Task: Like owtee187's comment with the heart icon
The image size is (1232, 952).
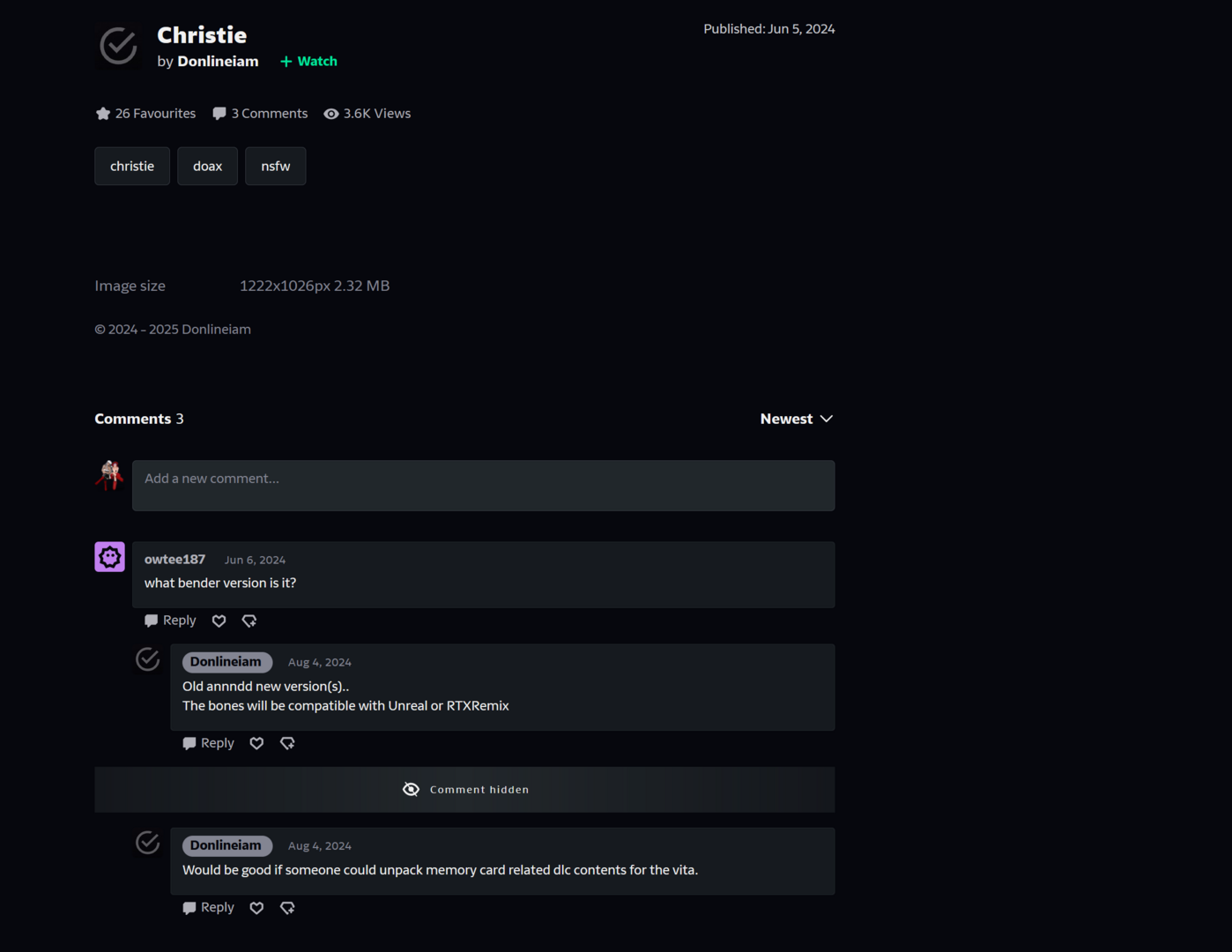Action: (x=219, y=621)
